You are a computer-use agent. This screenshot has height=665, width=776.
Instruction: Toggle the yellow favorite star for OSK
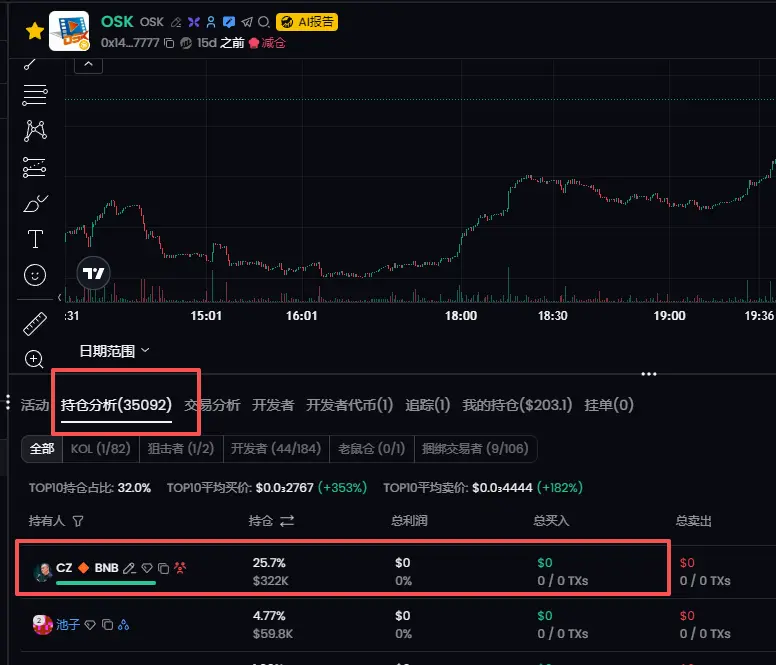pos(35,31)
